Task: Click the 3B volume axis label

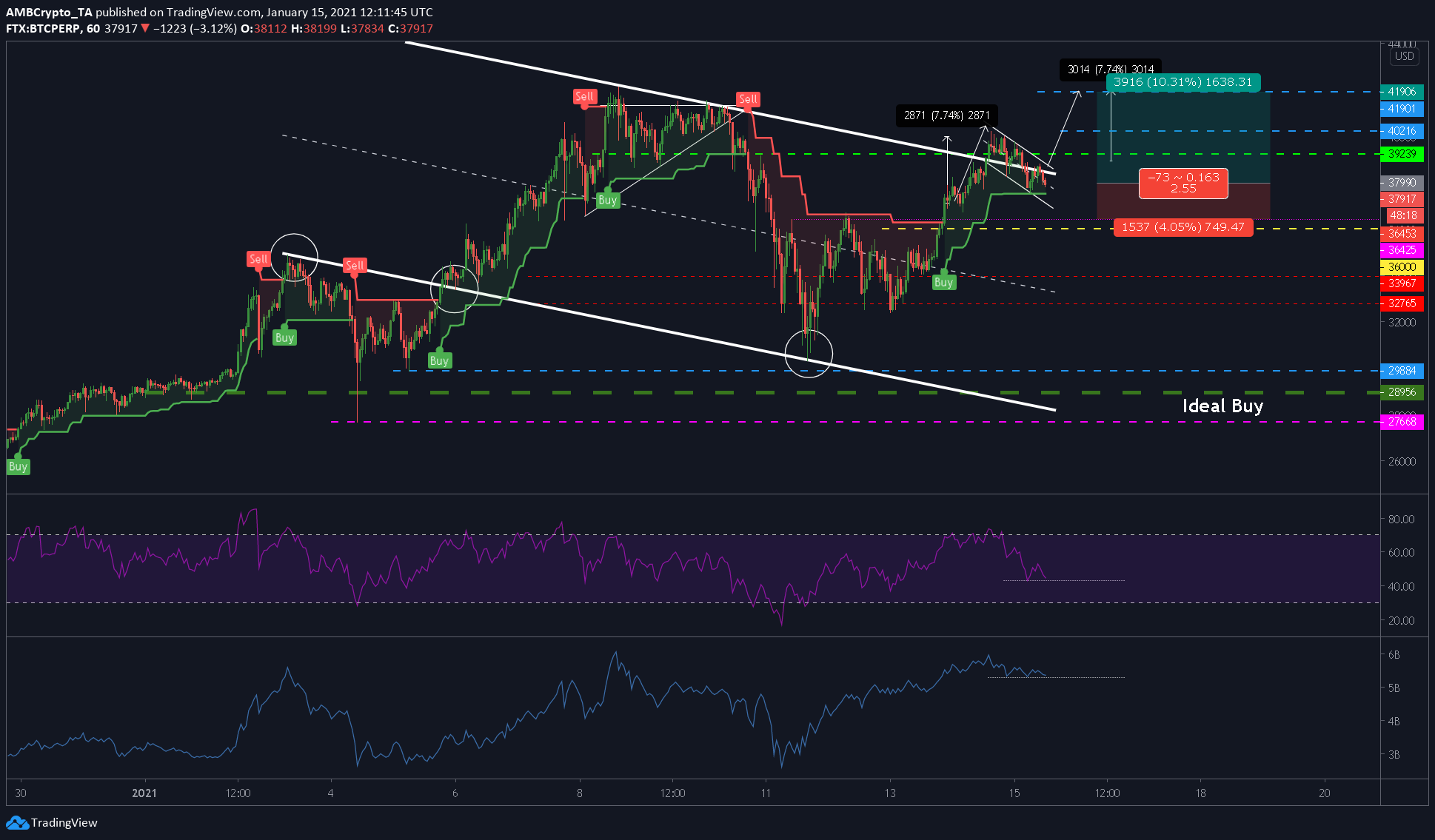Action: [1394, 755]
